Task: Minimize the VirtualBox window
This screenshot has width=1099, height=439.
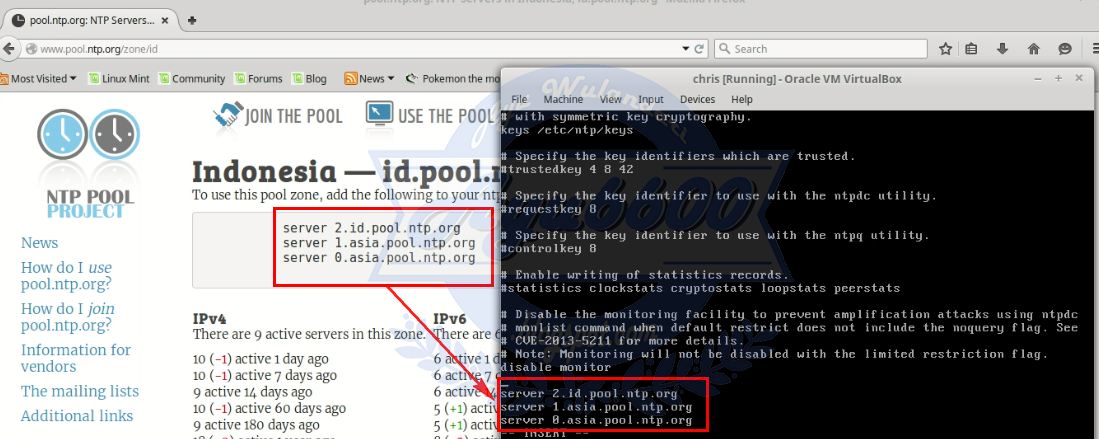Action: (1039, 79)
